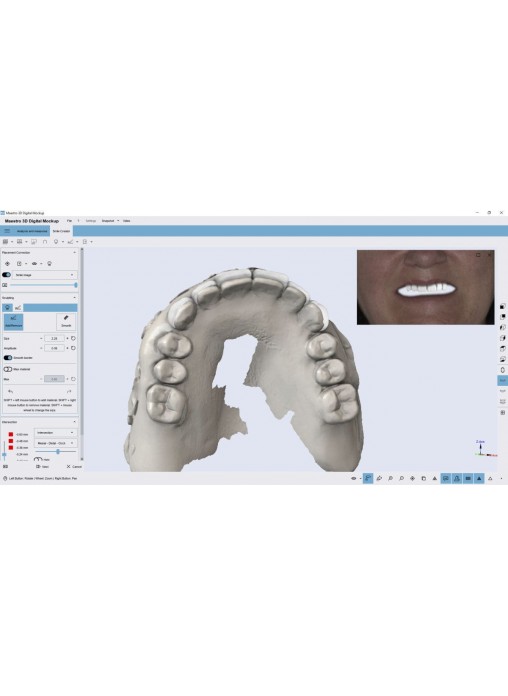Click the redo arrow in Sculpting panel

(x=69, y=392)
